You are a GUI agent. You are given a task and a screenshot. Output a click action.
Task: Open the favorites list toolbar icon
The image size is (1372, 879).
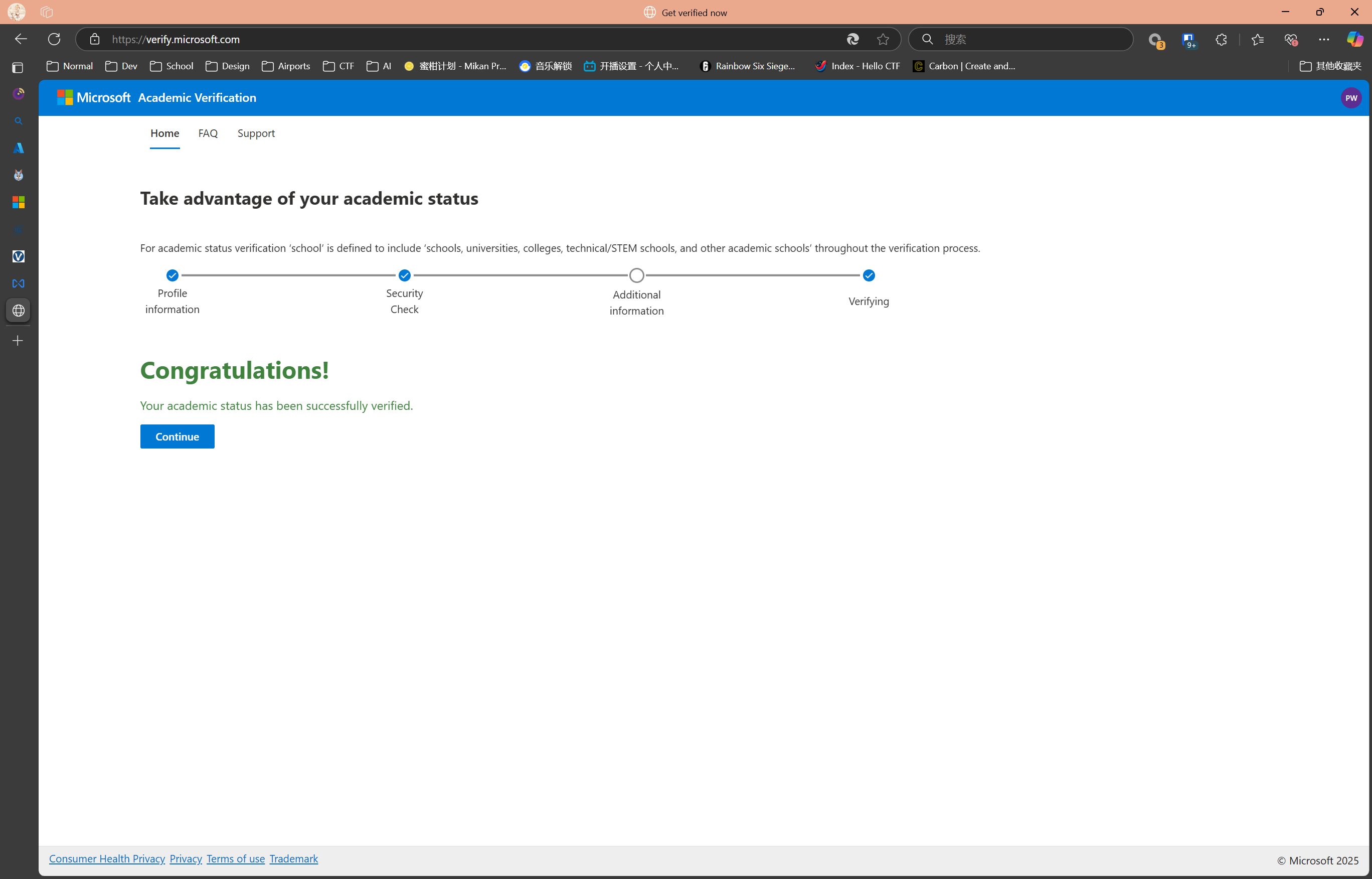click(x=1257, y=39)
